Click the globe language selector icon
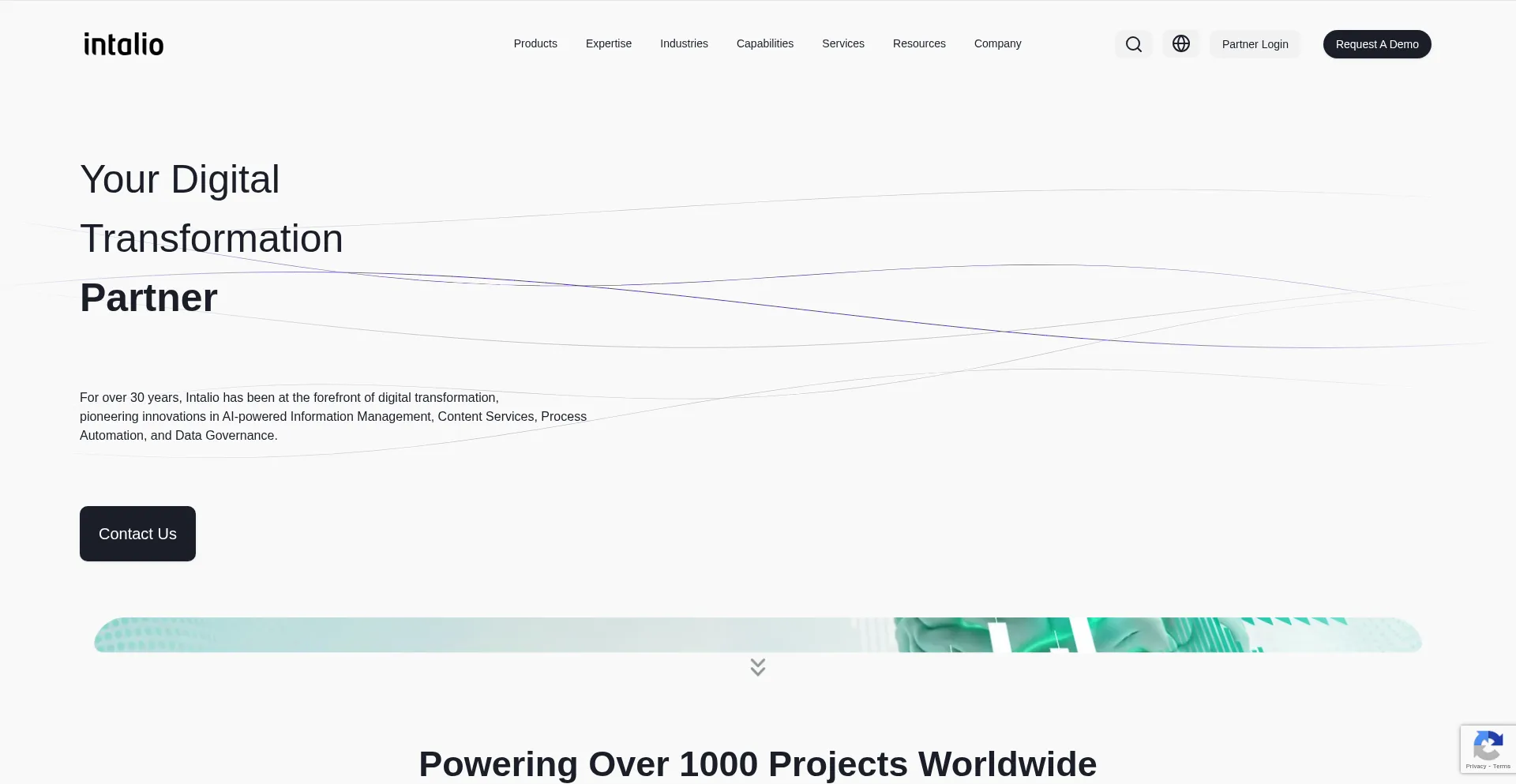 point(1180,44)
